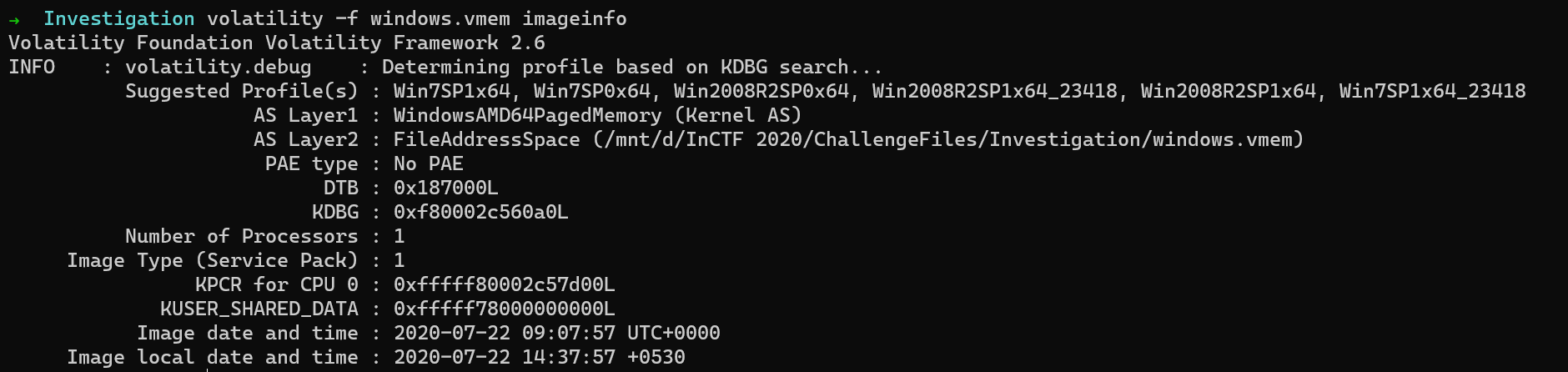Click the KPCR address 0xfffff80002c57d00L
This screenshot has width=1568, height=372.
click(x=504, y=284)
